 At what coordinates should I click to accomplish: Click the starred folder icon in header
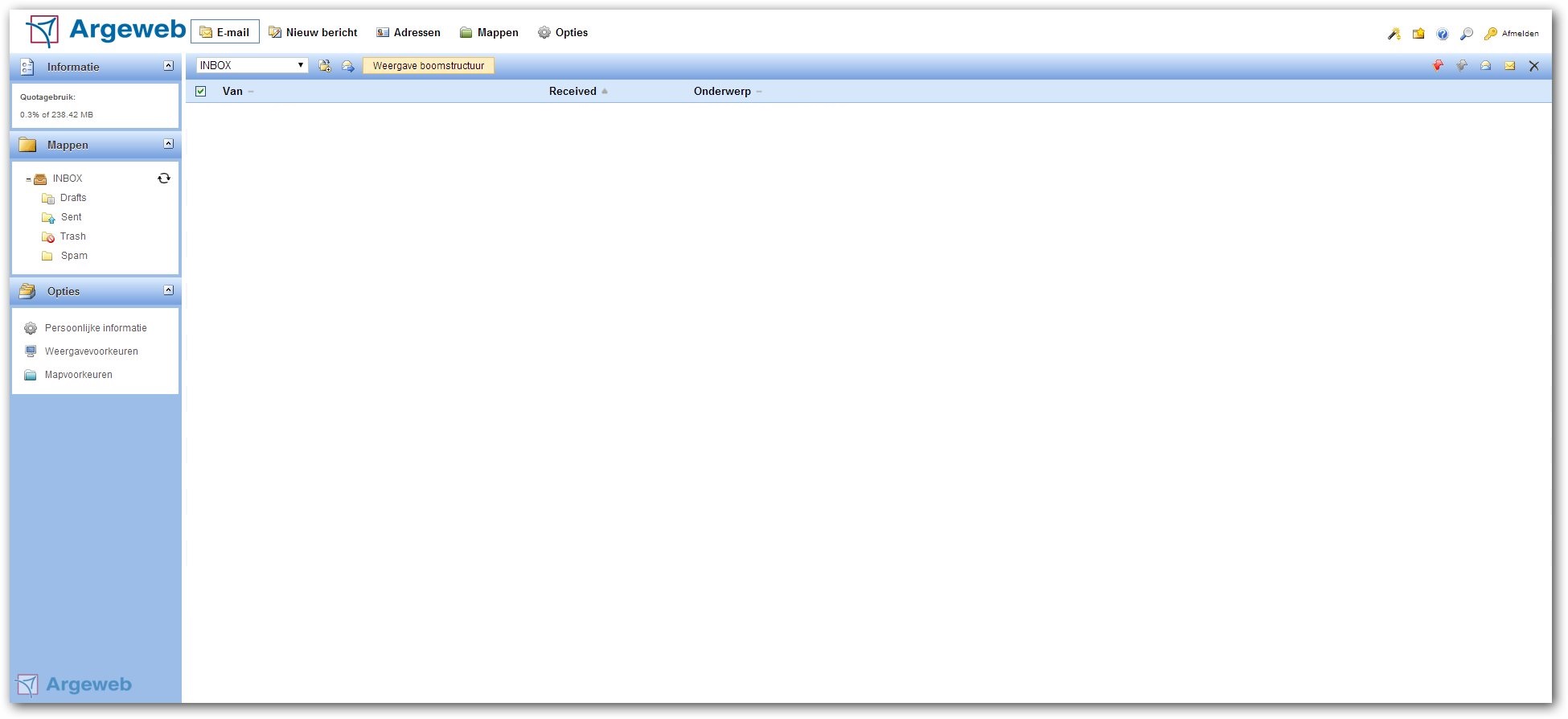(x=1418, y=34)
